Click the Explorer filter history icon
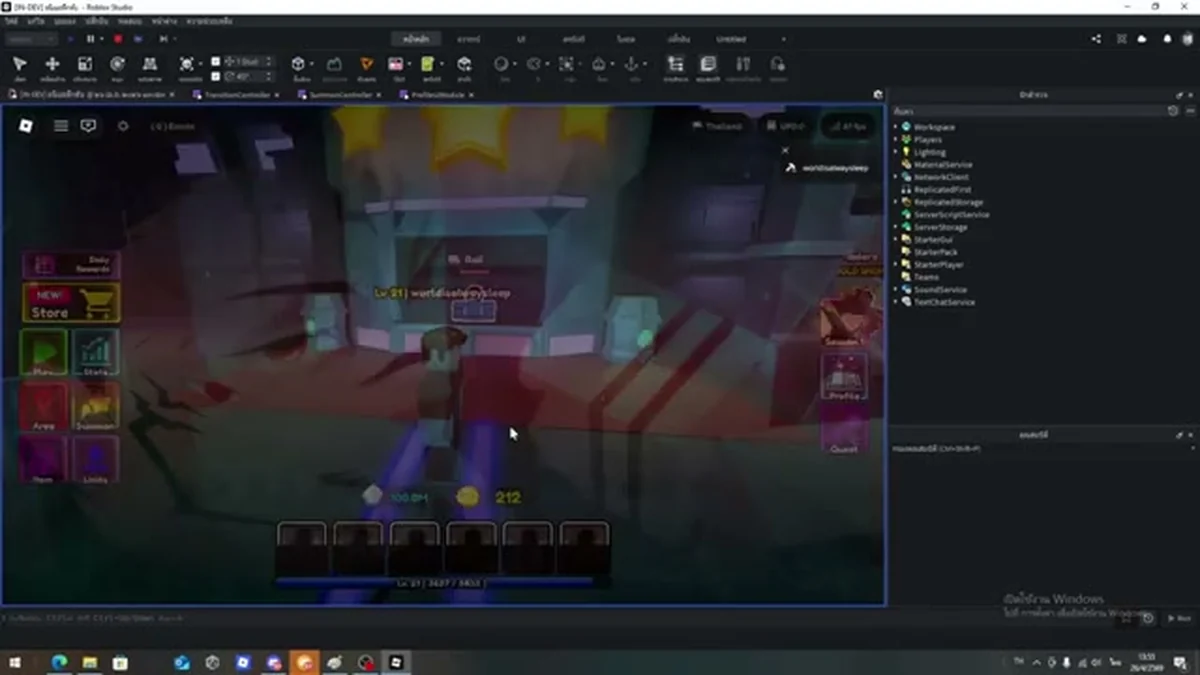 pyautogui.click(x=1173, y=111)
